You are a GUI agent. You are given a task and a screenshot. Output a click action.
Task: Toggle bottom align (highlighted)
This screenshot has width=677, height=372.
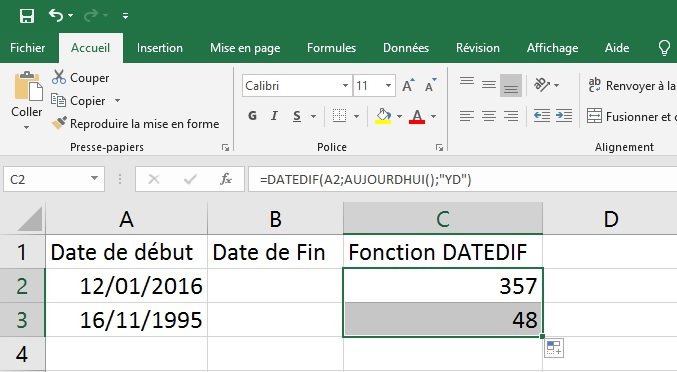click(511, 85)
